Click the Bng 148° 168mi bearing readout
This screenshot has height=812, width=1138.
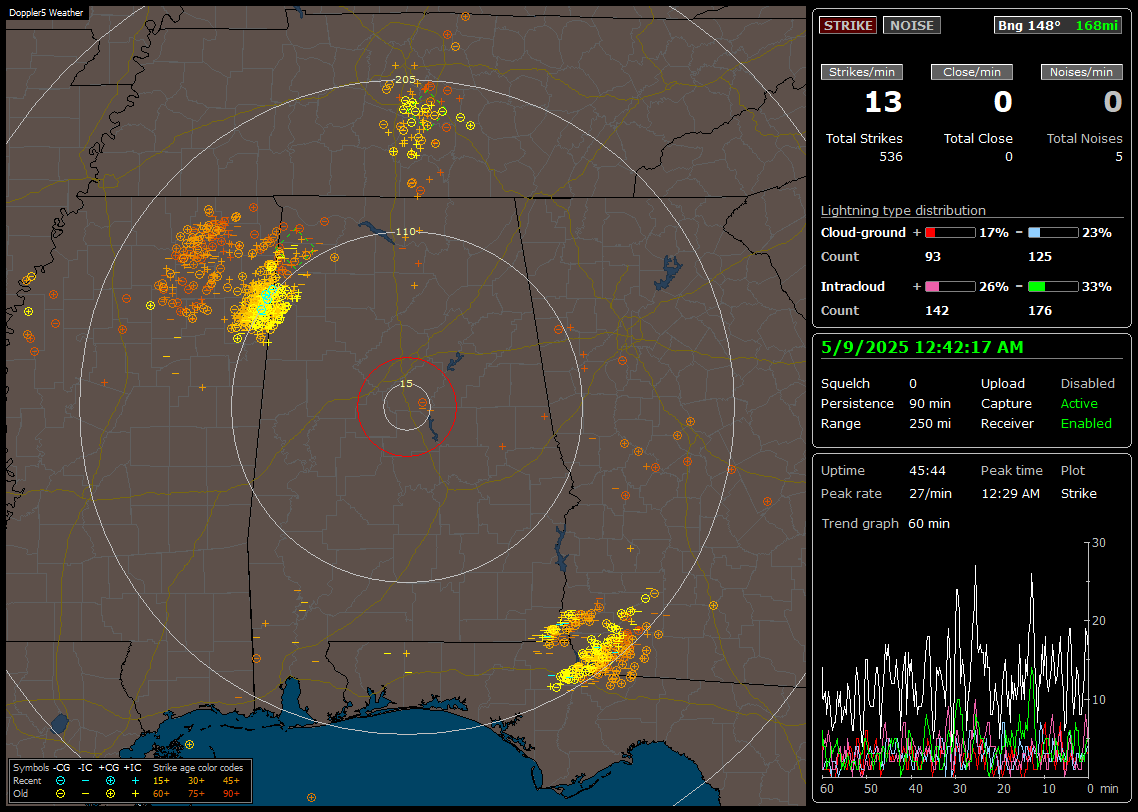1057,25
